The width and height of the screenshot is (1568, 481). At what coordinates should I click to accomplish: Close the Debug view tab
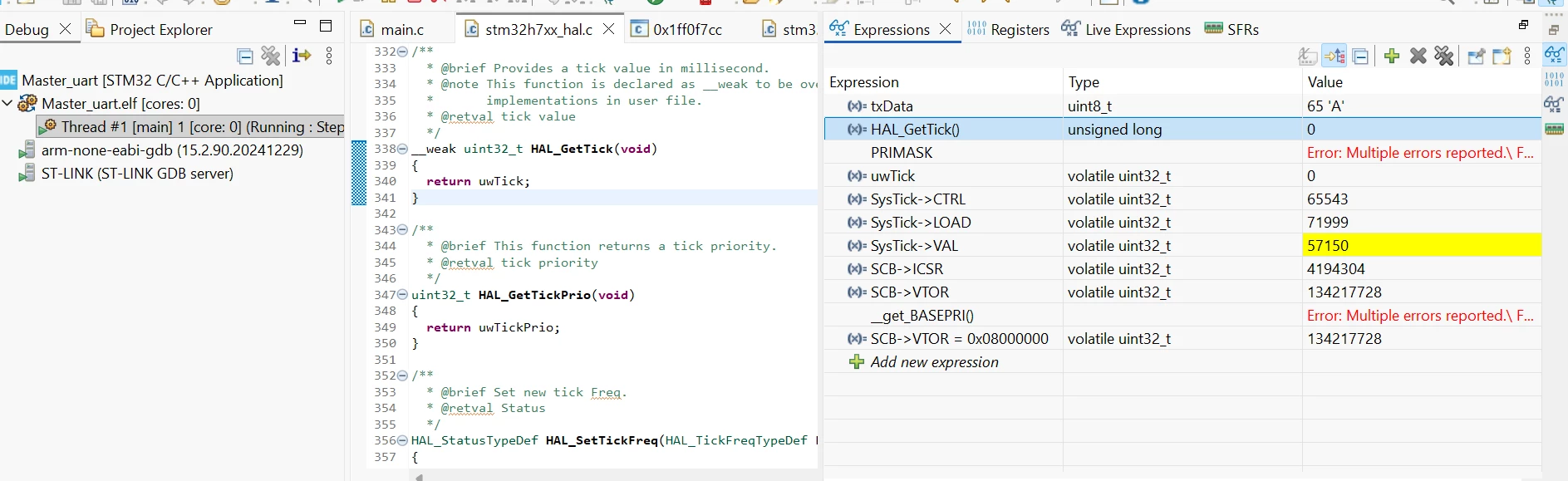click(66, 29)
